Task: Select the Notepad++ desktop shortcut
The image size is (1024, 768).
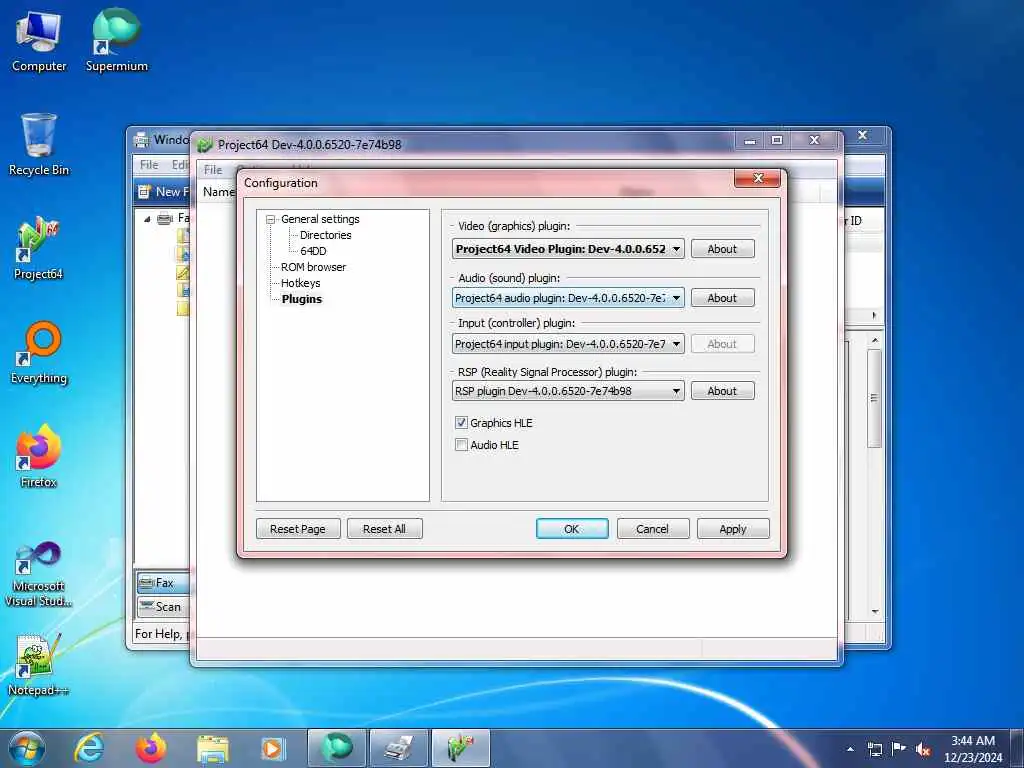Action: tap(39, 664)
